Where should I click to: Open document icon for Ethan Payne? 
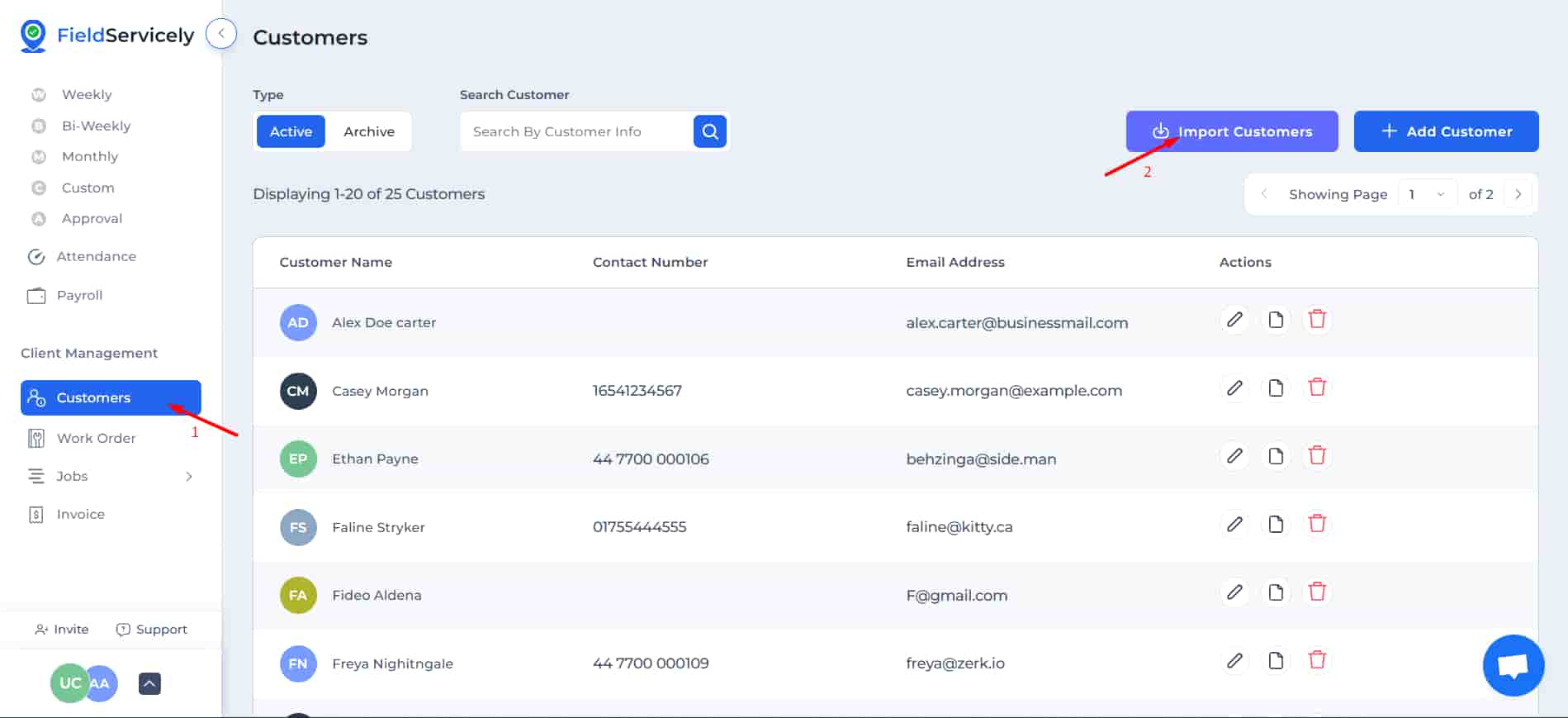point(1276,456)
